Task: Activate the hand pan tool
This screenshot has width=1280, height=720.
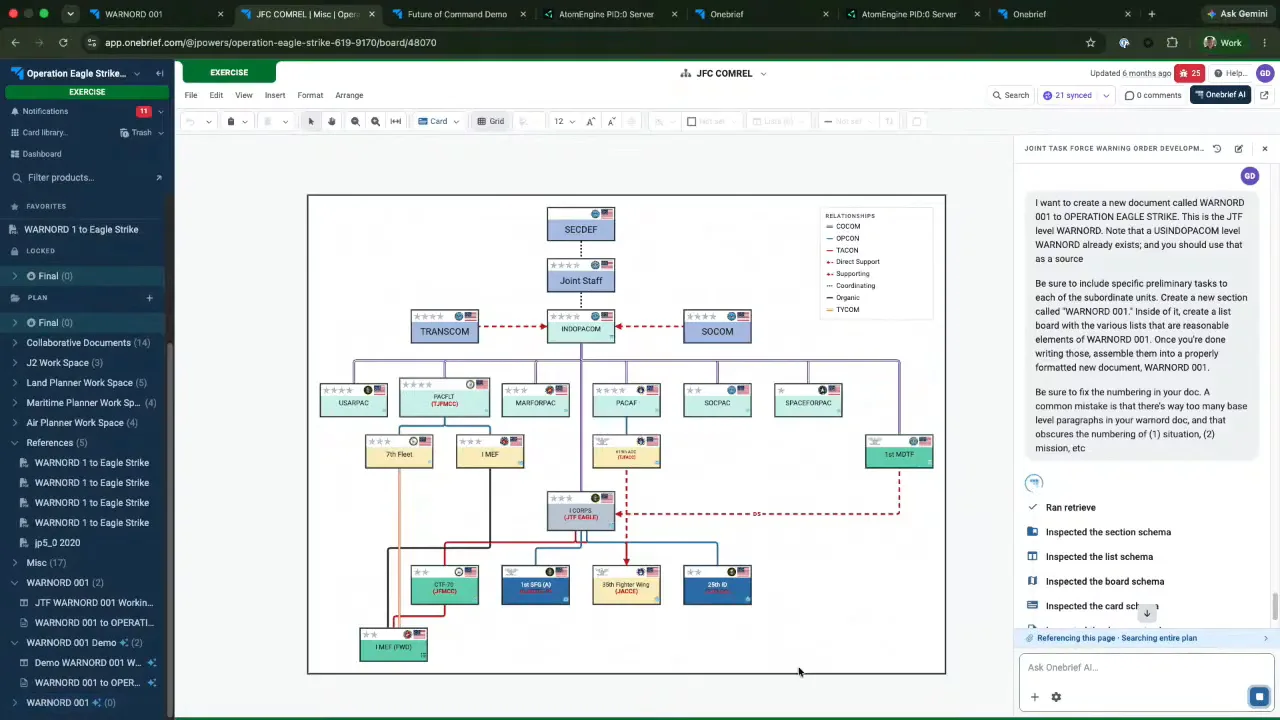Action: 332,121
